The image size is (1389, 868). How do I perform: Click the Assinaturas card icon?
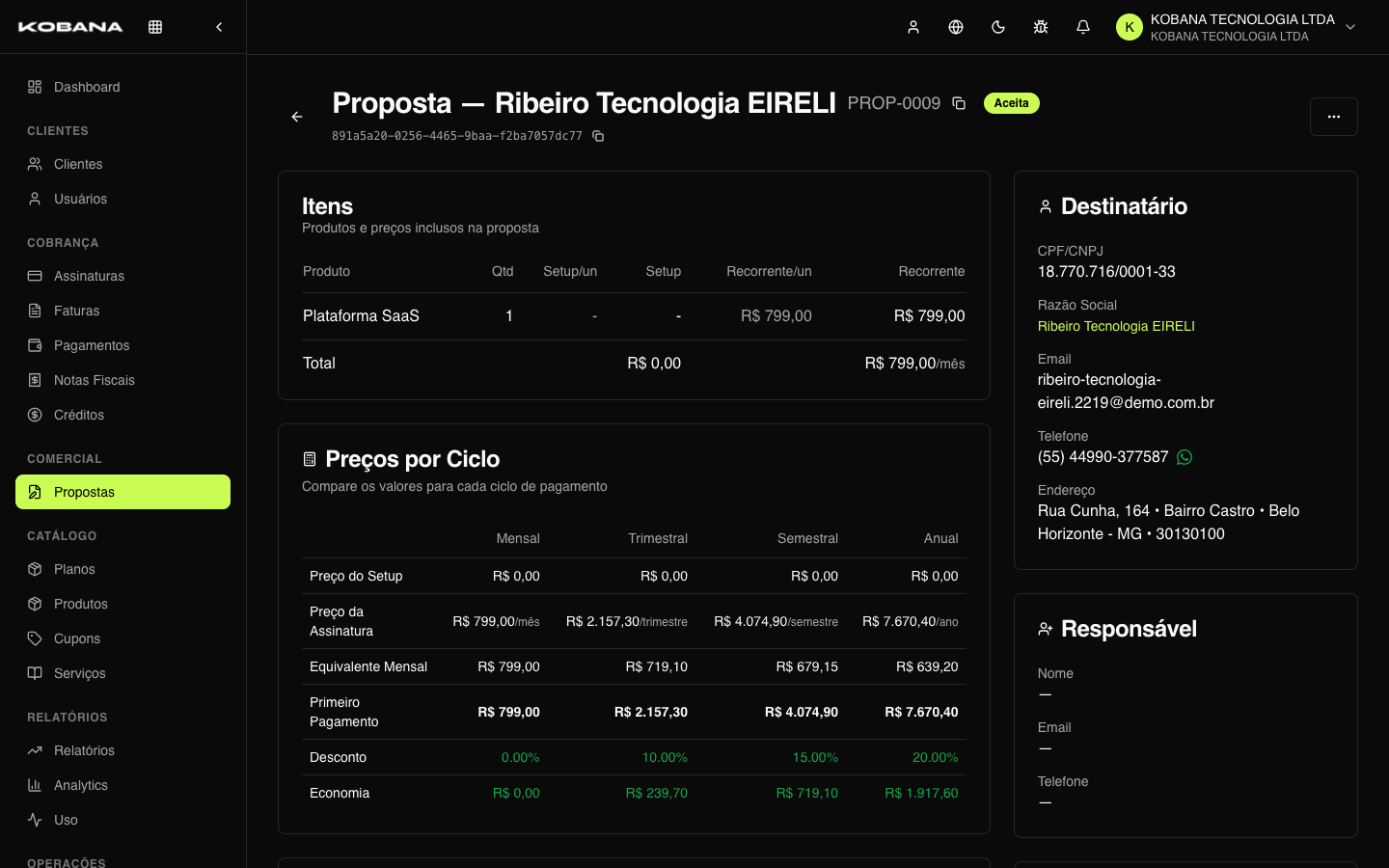35,276
